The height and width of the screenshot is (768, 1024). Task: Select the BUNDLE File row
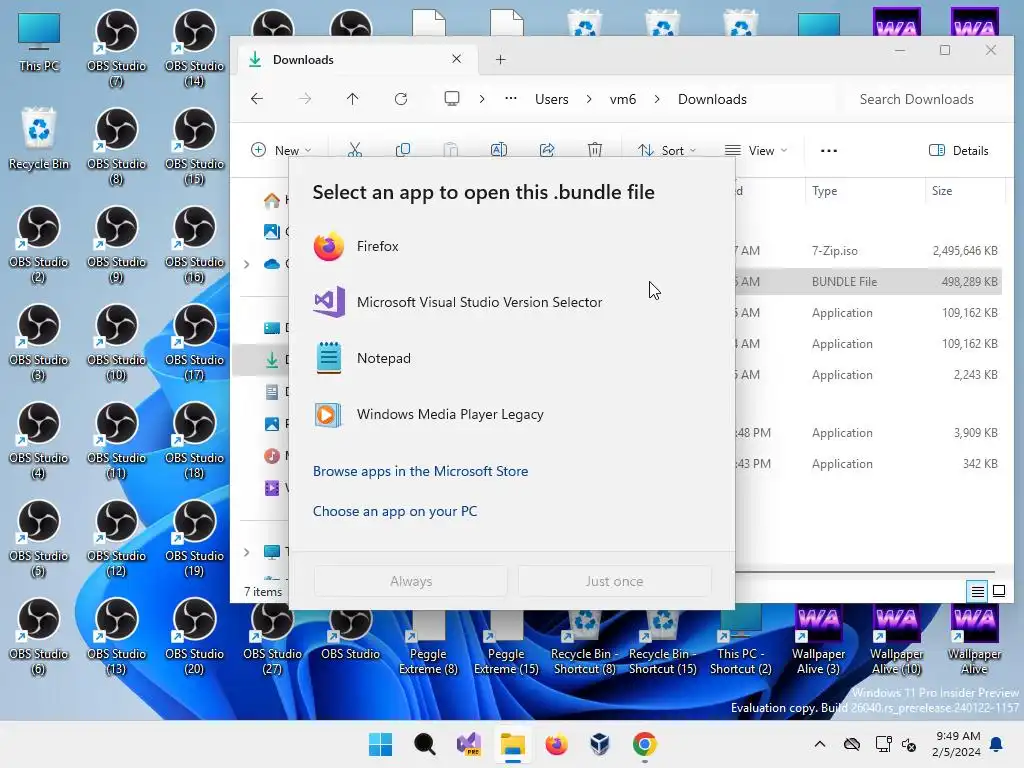(867, 281)
